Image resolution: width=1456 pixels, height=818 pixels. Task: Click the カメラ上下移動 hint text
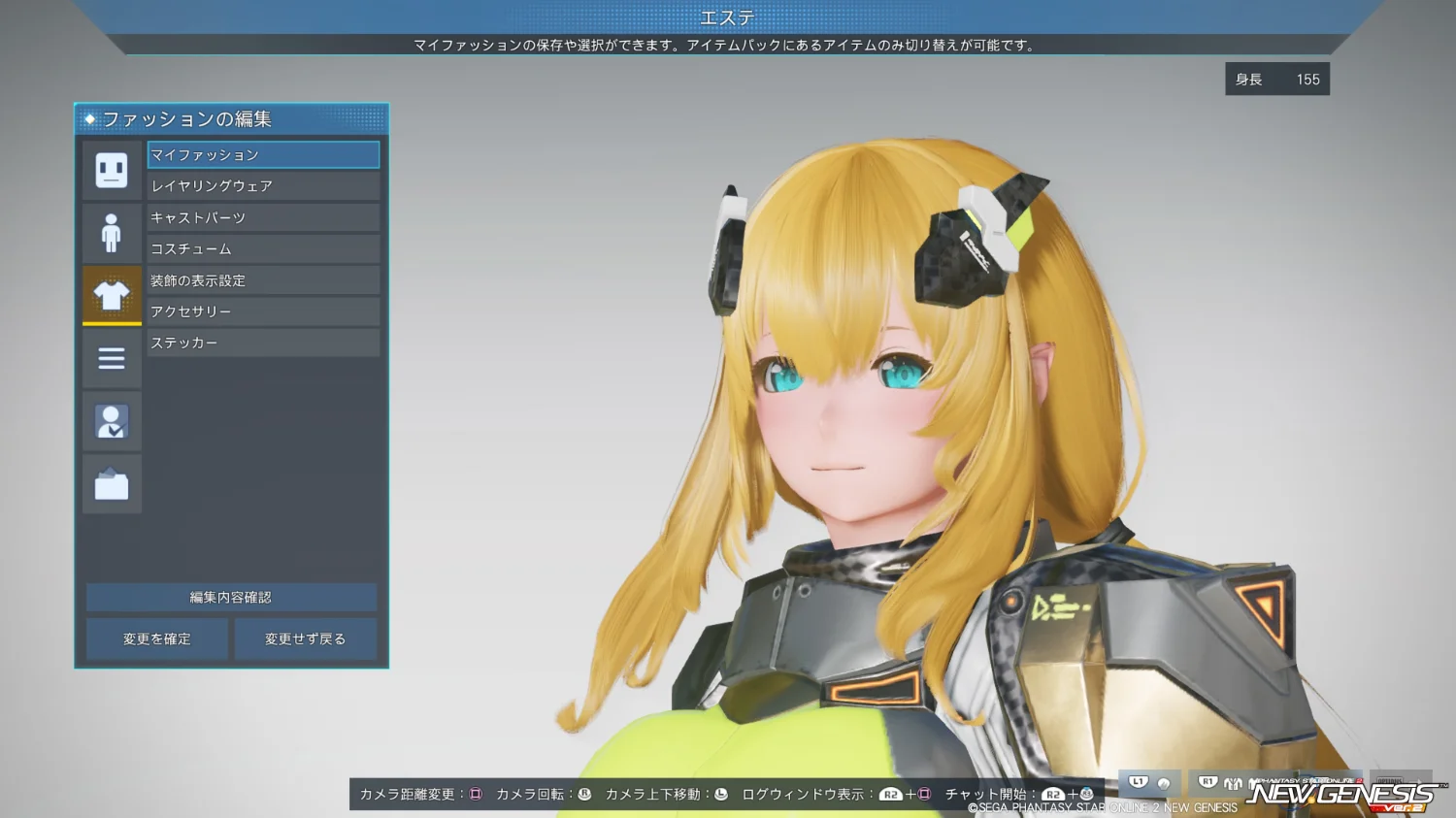coord(653,794)
